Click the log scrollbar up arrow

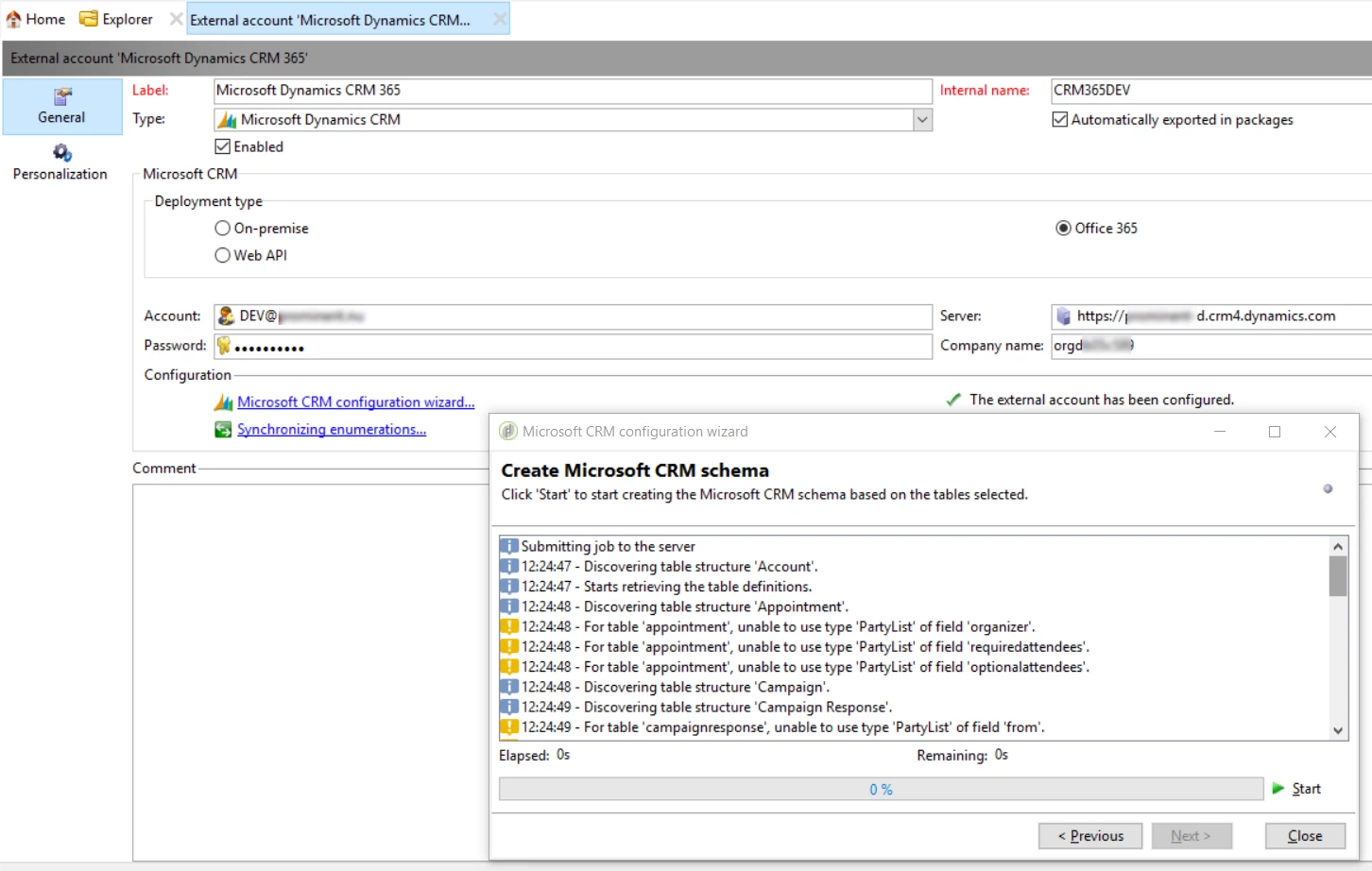tap(1338, 547)
